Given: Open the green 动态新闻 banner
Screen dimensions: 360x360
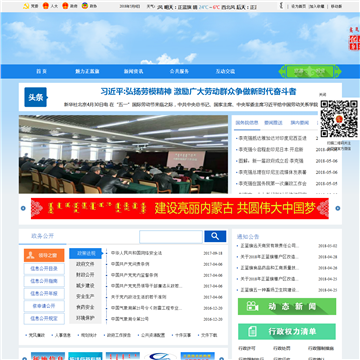Looking at the screenshot, I should (x=287, y=306).
